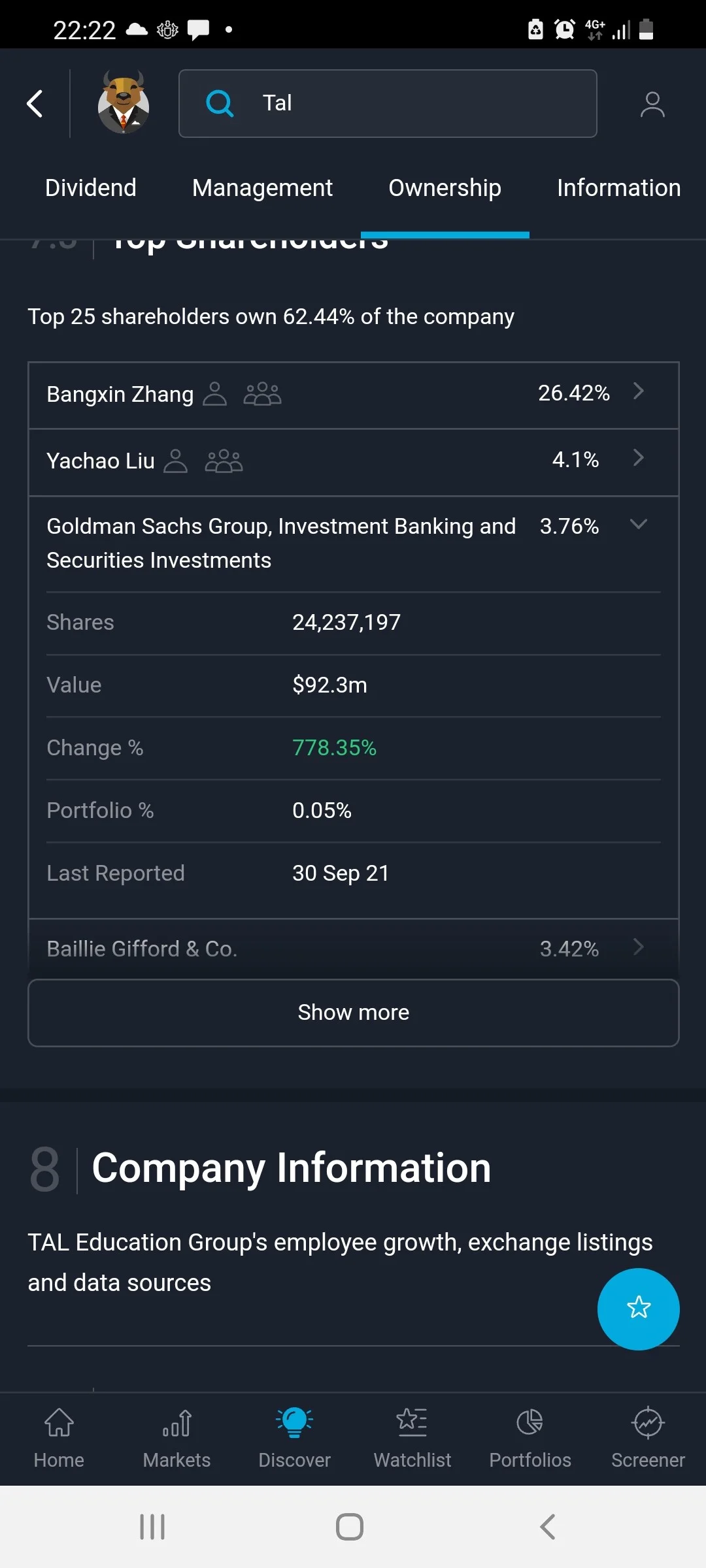Open the bull mascot logo
Image resolution: width=706 pixels, height=1568 pixels.
pyautogui.click(x=124, y=103)
